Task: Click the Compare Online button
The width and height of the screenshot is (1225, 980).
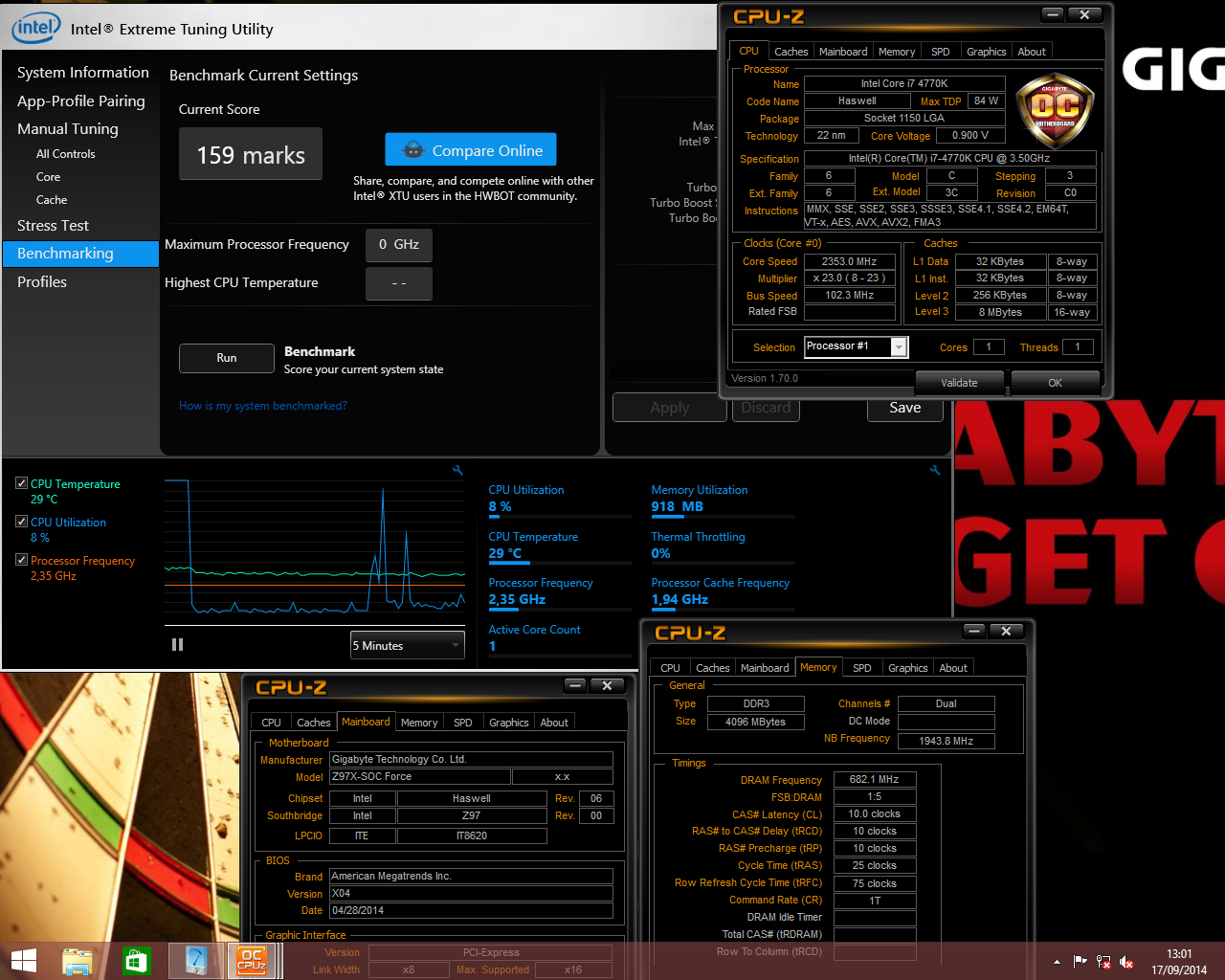Action: pos(471,150)
